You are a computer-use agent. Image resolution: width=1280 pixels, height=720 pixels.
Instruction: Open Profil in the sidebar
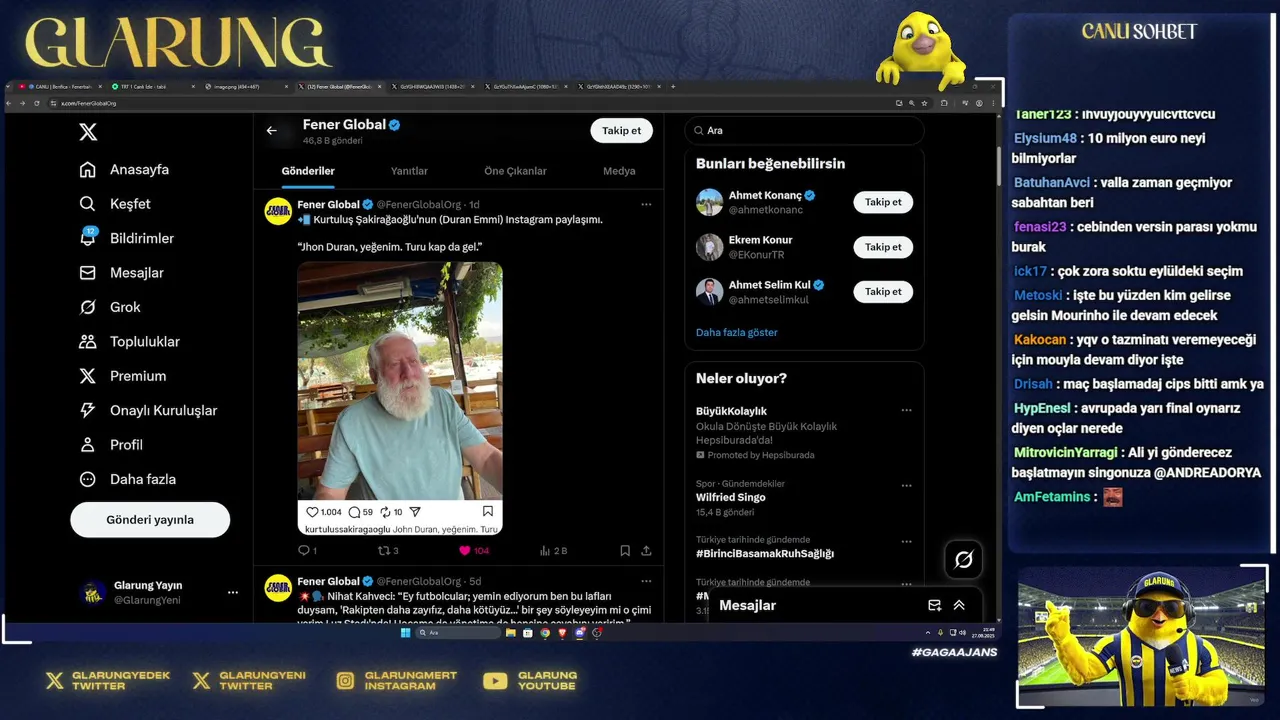[x=111, y=445]
